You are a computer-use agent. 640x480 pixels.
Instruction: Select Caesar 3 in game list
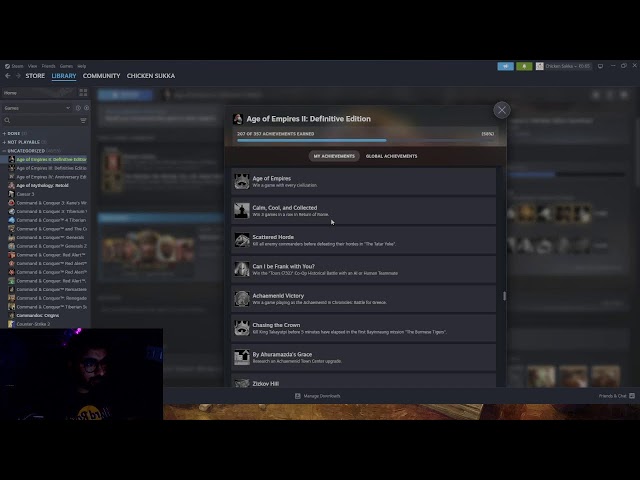coord(25,194)
